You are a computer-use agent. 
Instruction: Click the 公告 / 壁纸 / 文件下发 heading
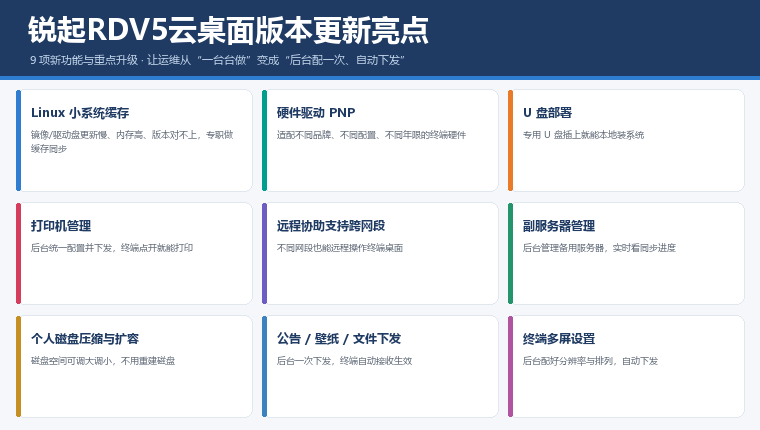339,338
